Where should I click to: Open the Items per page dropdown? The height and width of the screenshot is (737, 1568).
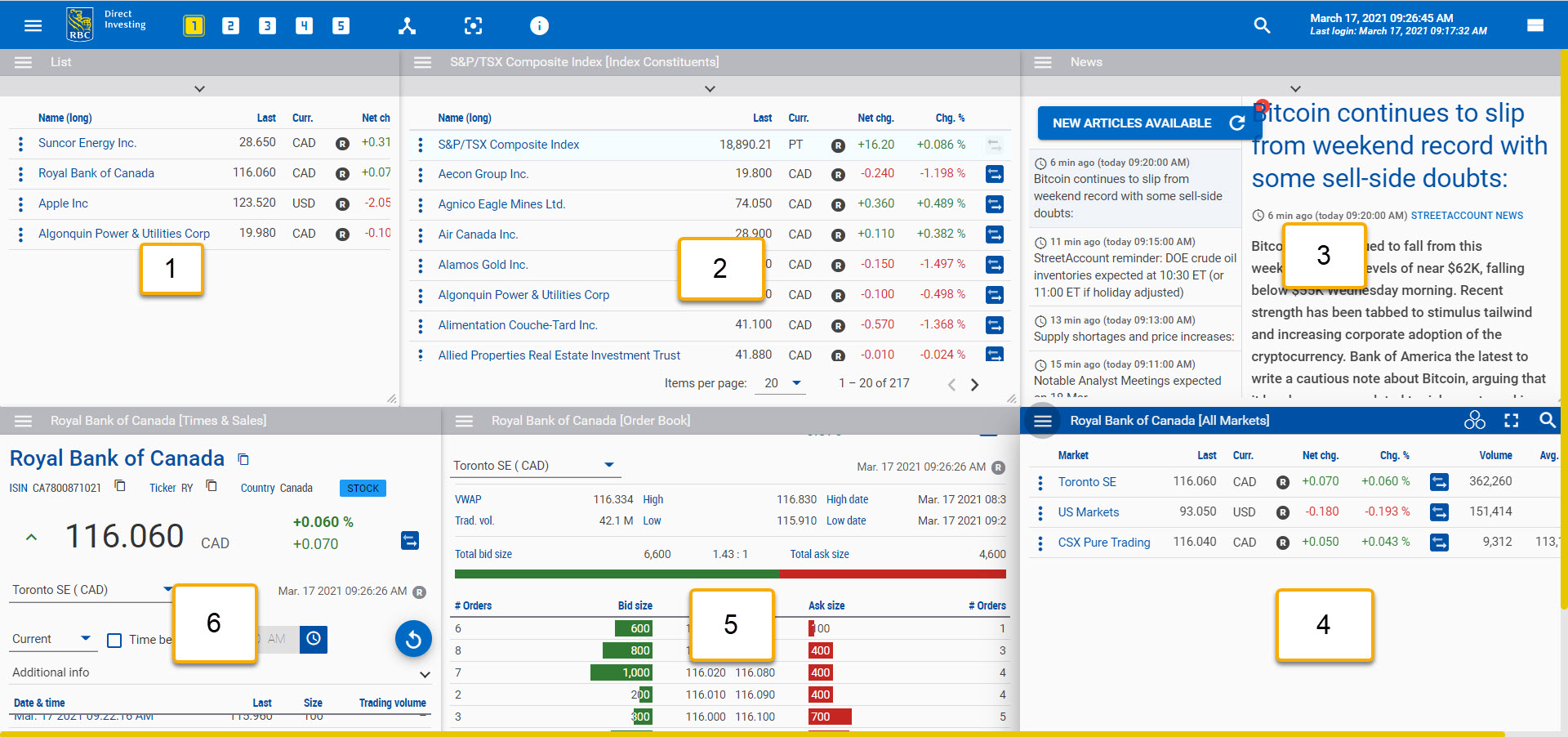point(780,382)
